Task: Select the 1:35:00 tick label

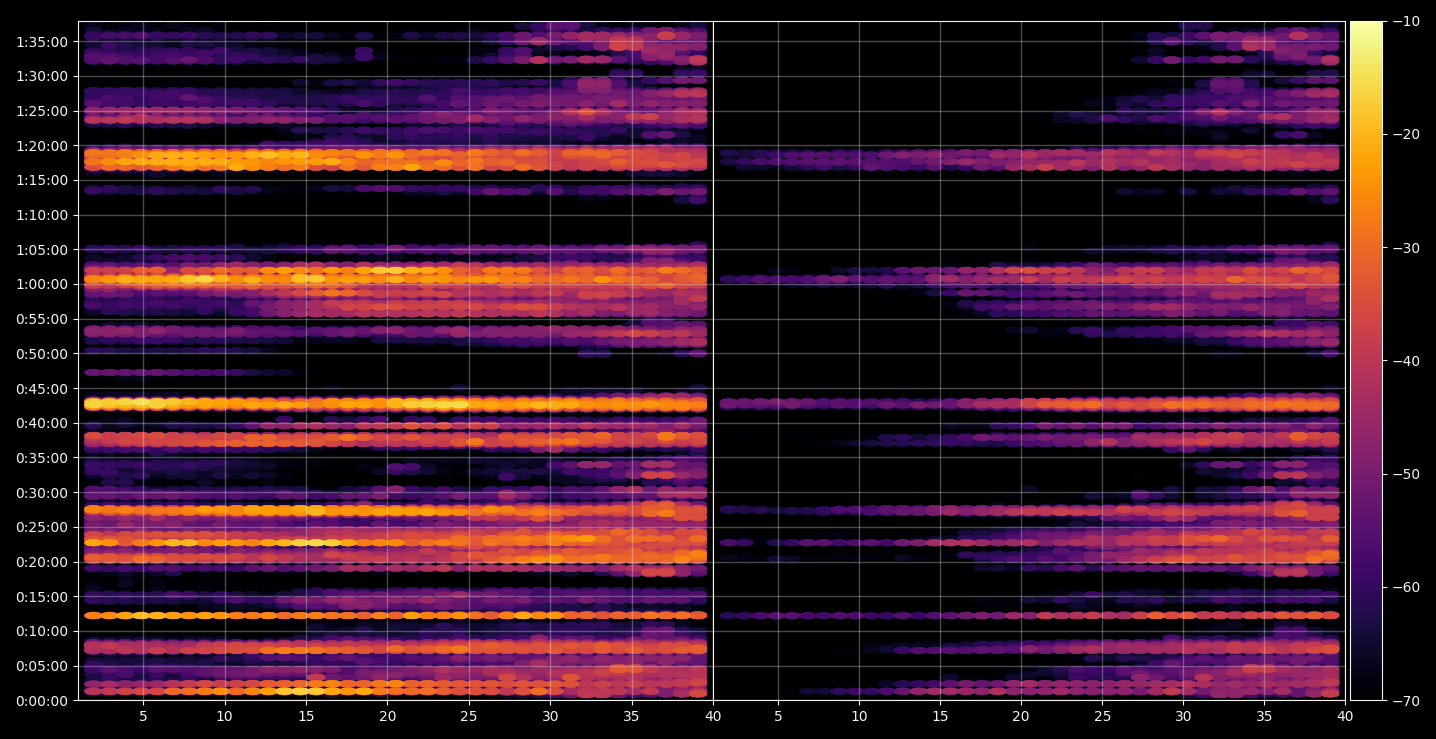Action: pyautogui.click(x=42, y=42)
